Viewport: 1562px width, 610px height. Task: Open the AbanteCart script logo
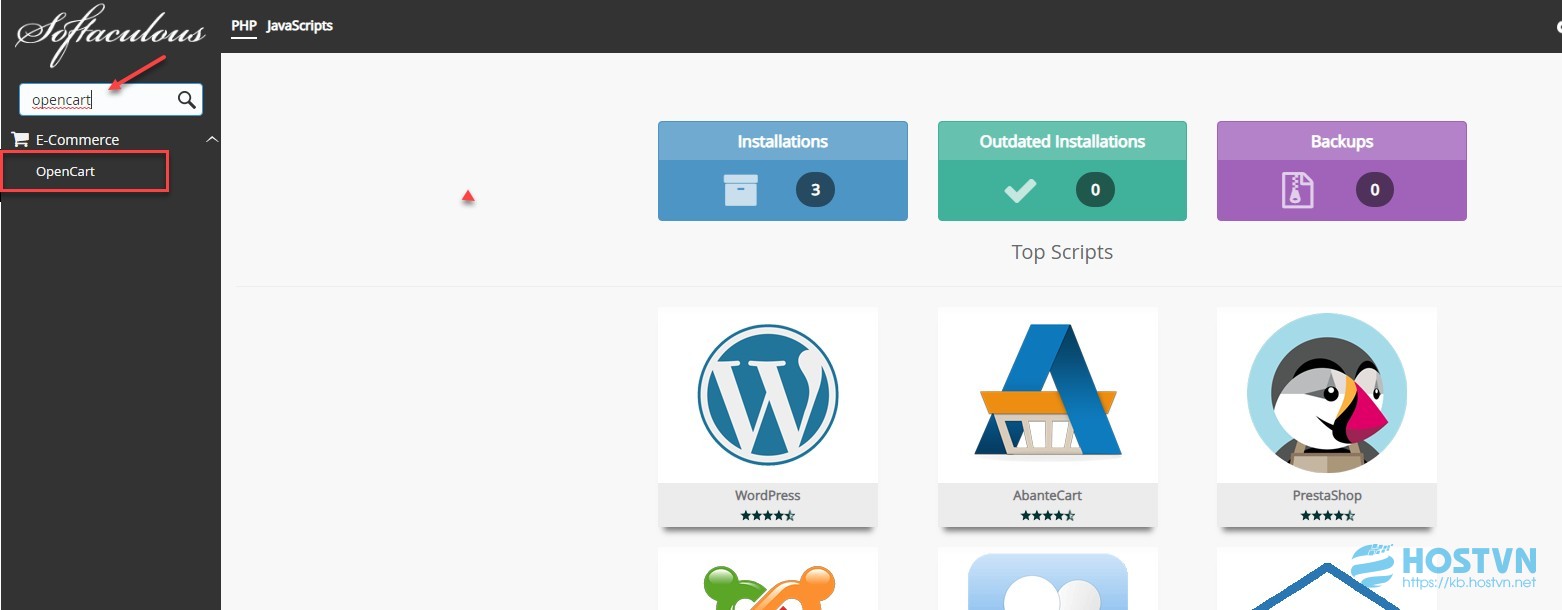1047,391
